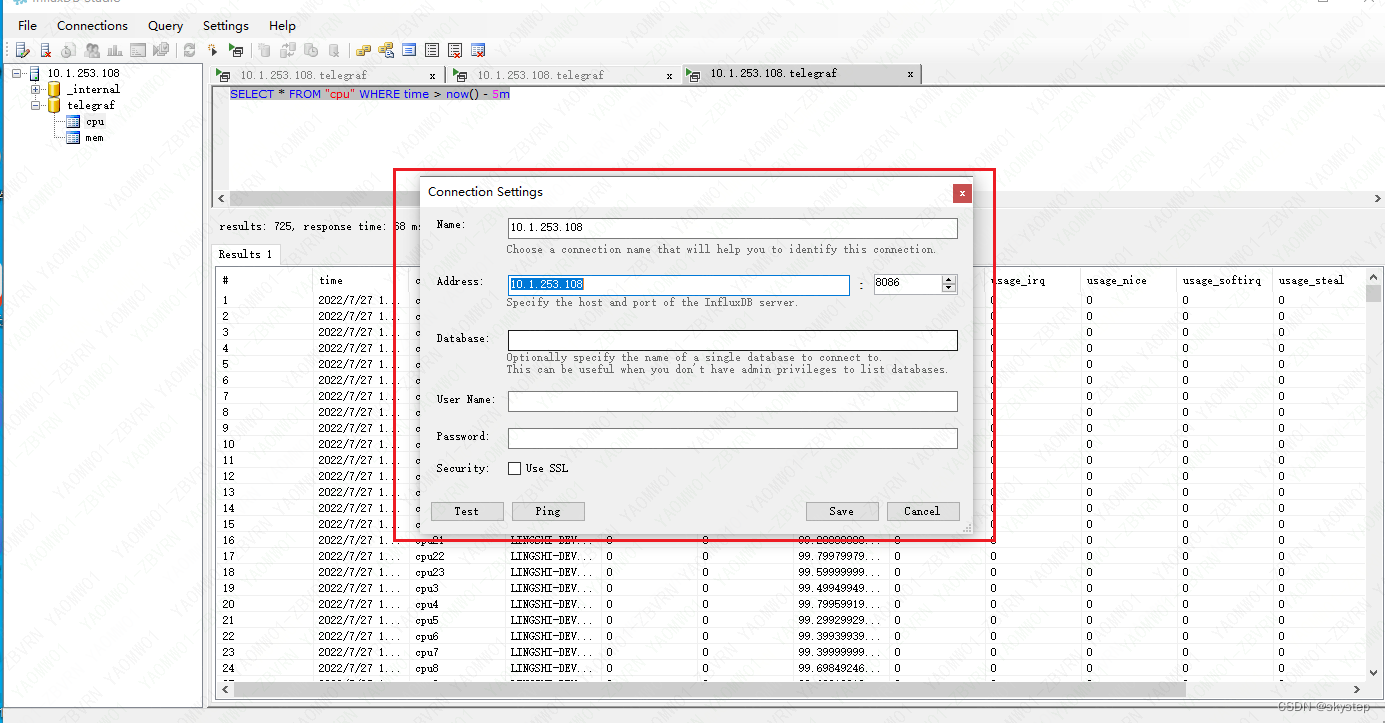
Task: Open the File menu
Action: click(27, 26)
